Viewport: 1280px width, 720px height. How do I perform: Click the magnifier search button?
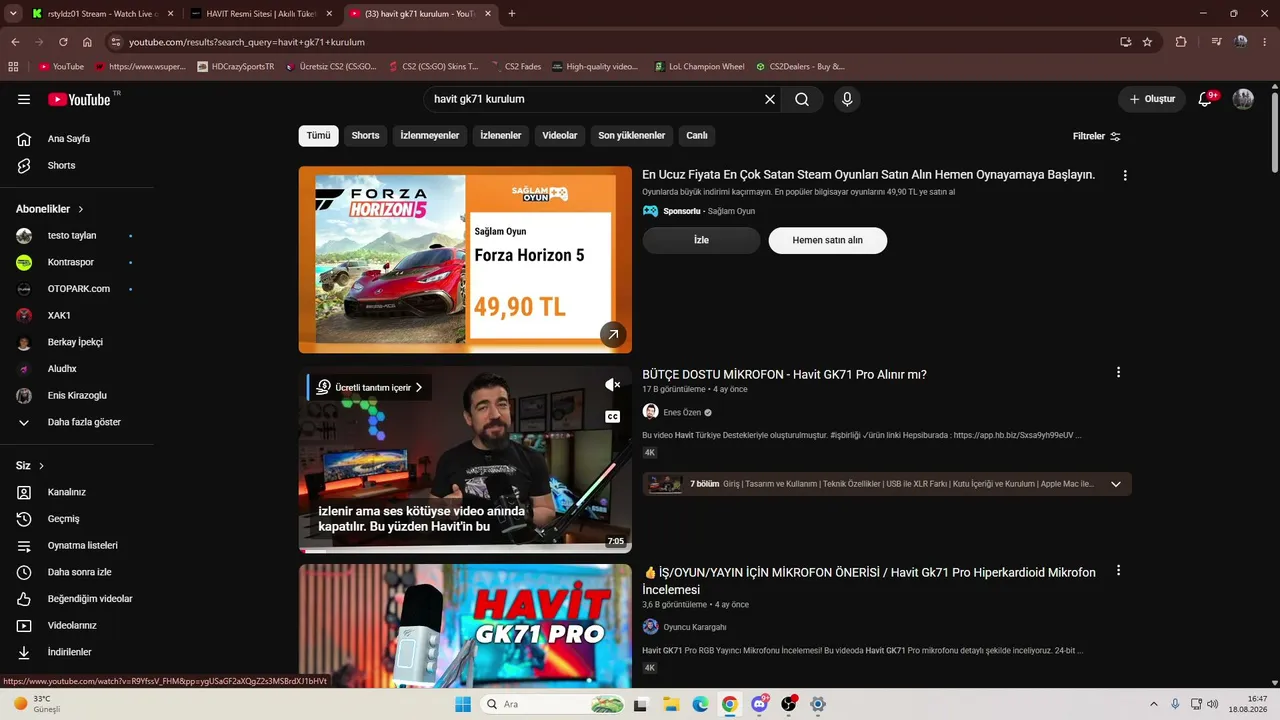(802, 99)
